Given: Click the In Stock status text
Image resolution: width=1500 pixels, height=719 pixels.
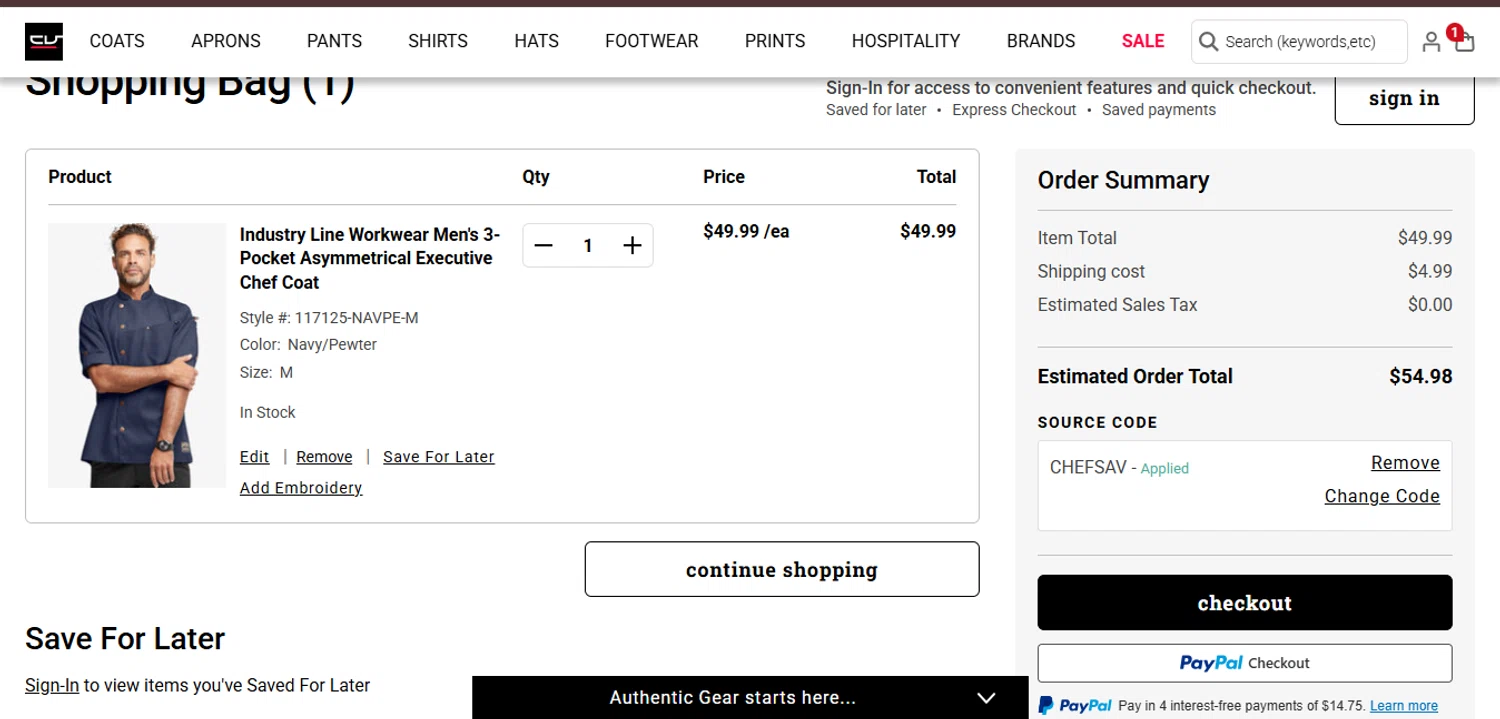Looking at the screenshot, I should click(268, 412).
